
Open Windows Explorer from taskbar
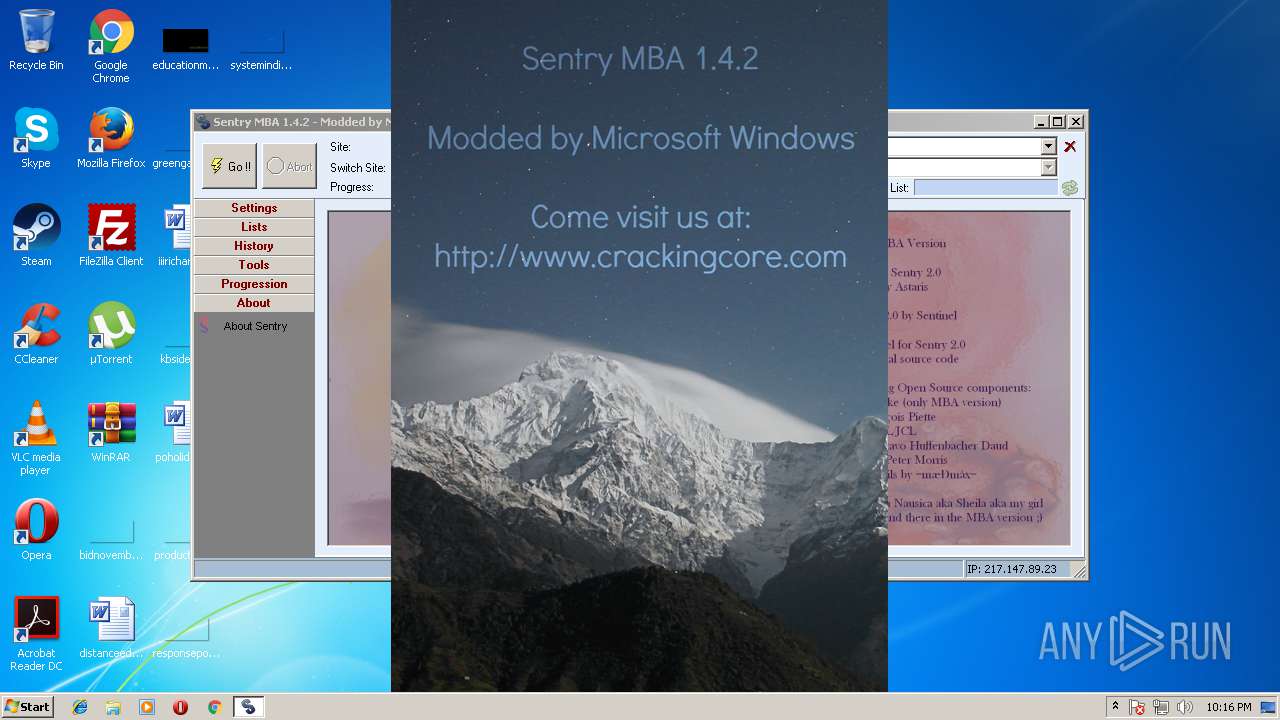113,707
